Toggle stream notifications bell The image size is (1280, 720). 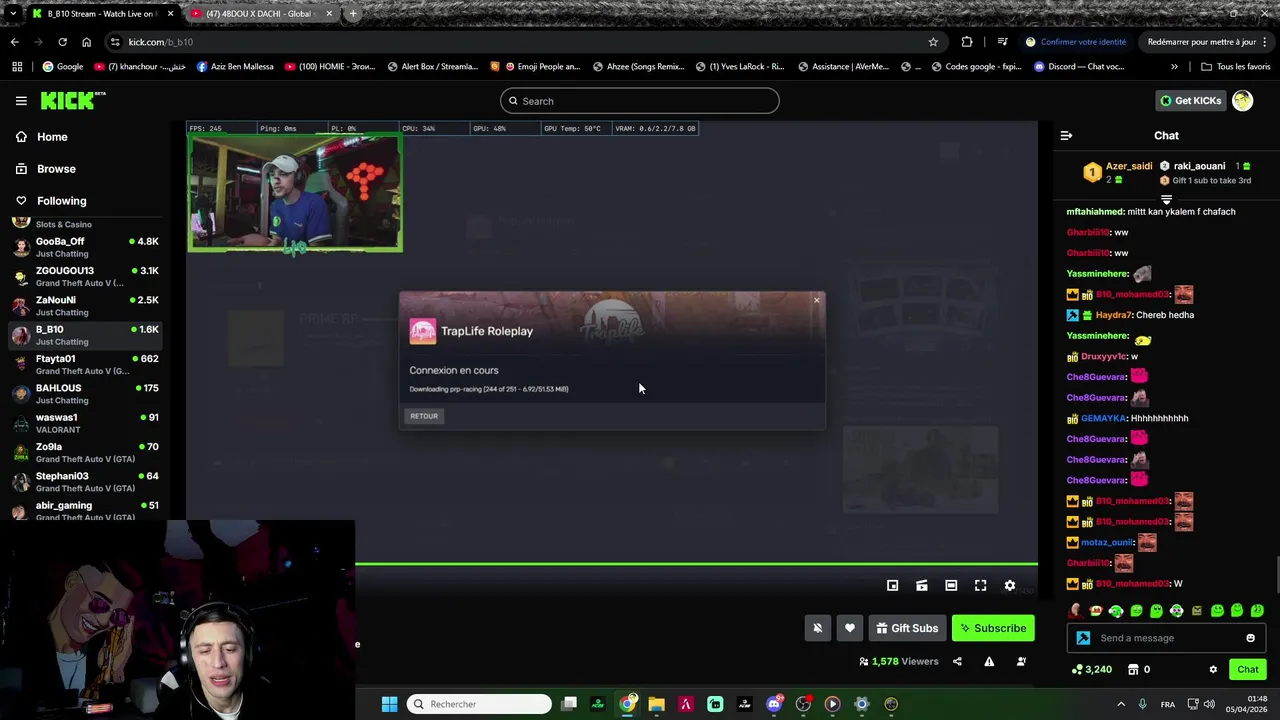point(817,628)
